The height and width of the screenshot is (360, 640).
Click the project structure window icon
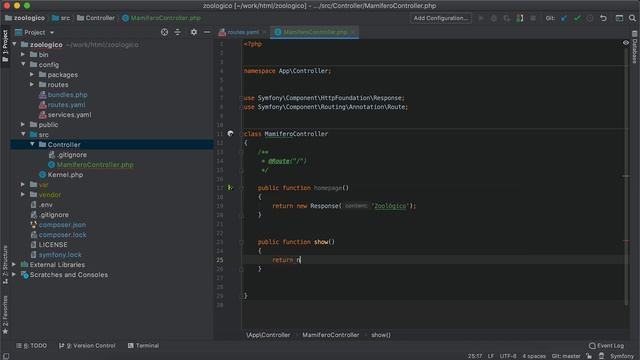[x=619, y=18]
